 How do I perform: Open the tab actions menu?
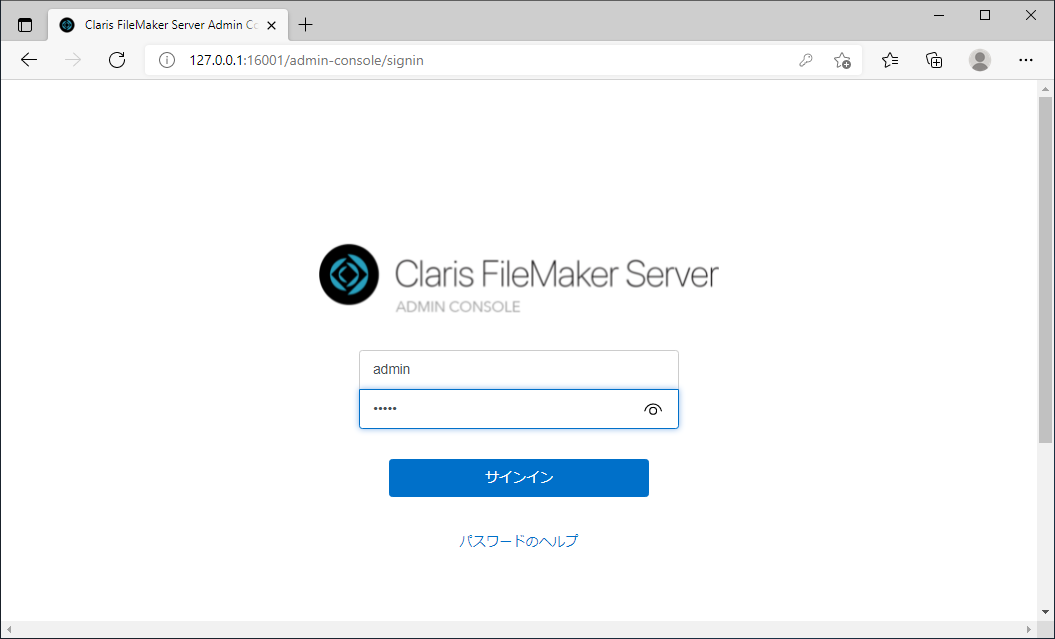click(25, 25)
